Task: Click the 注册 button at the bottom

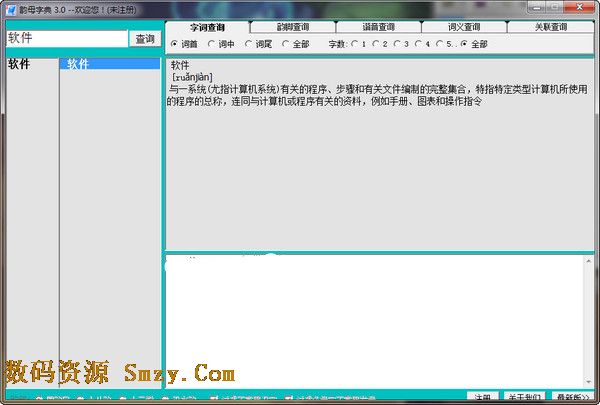Action: pos(483,397)
